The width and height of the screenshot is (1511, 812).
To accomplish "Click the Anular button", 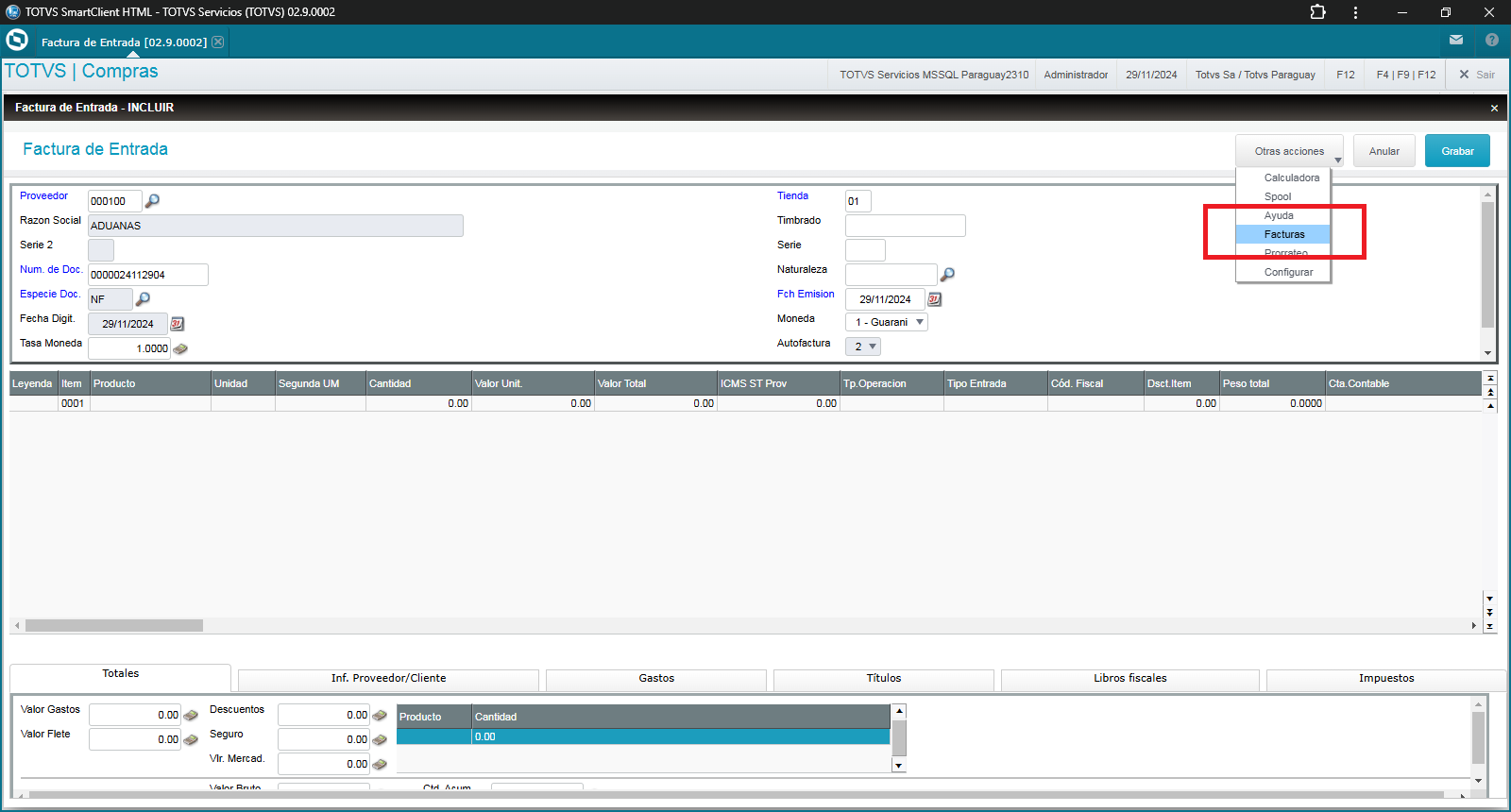I will pyautogui.click(x=1384, y=151).
